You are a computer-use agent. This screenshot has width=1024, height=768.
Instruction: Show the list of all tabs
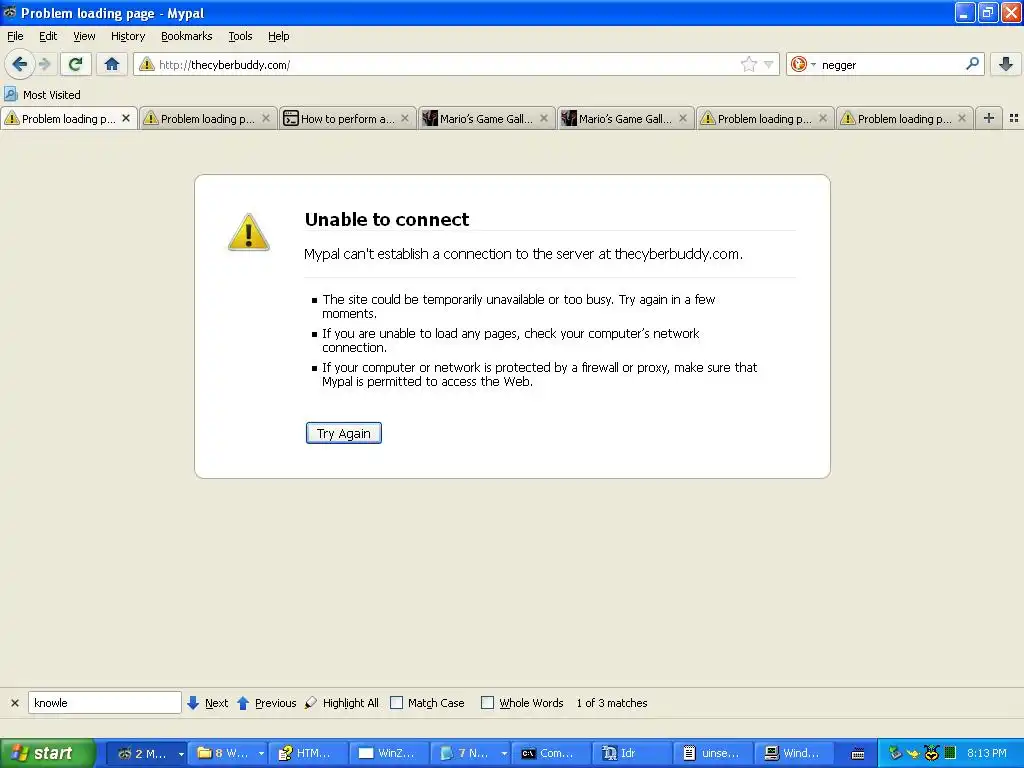click(1014, 118)
